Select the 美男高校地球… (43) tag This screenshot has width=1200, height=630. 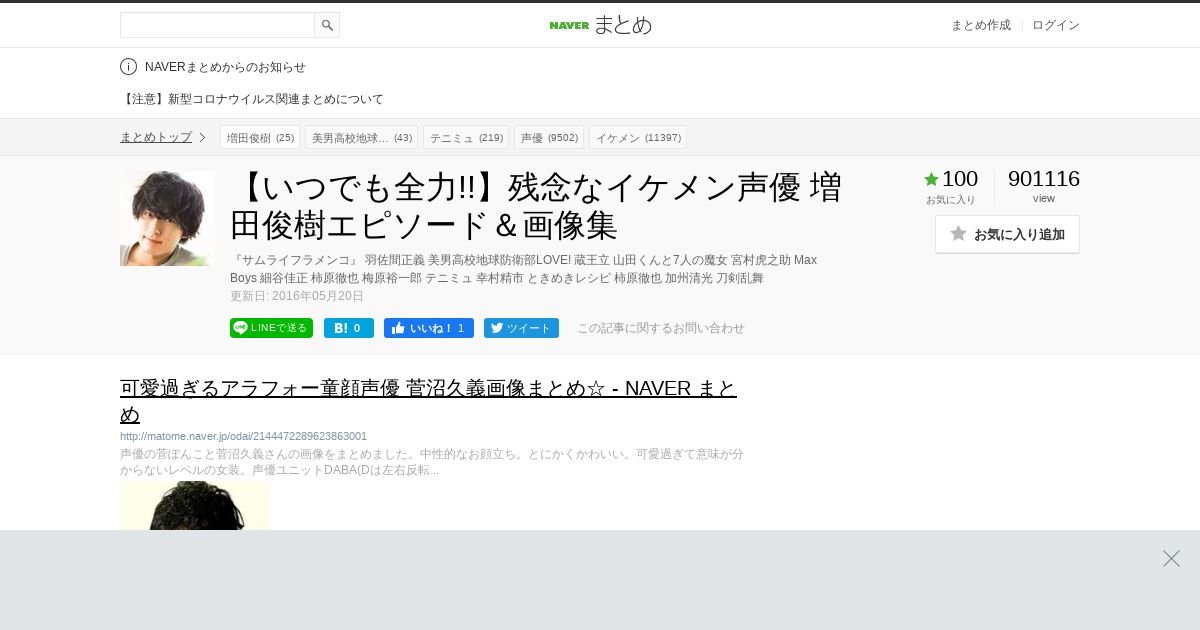tap(361, 137)
